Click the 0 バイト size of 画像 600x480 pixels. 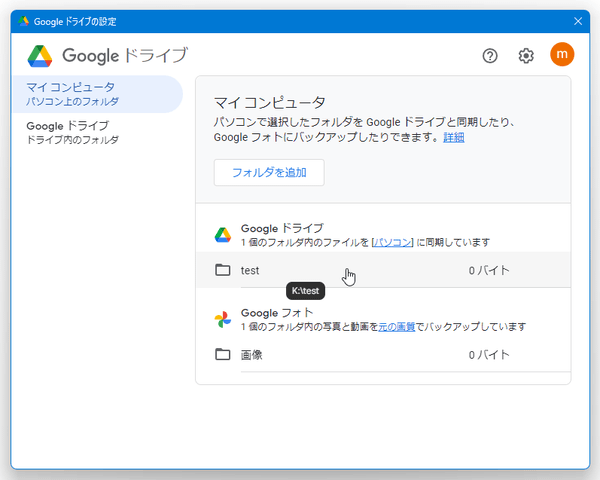pos(489,355)
